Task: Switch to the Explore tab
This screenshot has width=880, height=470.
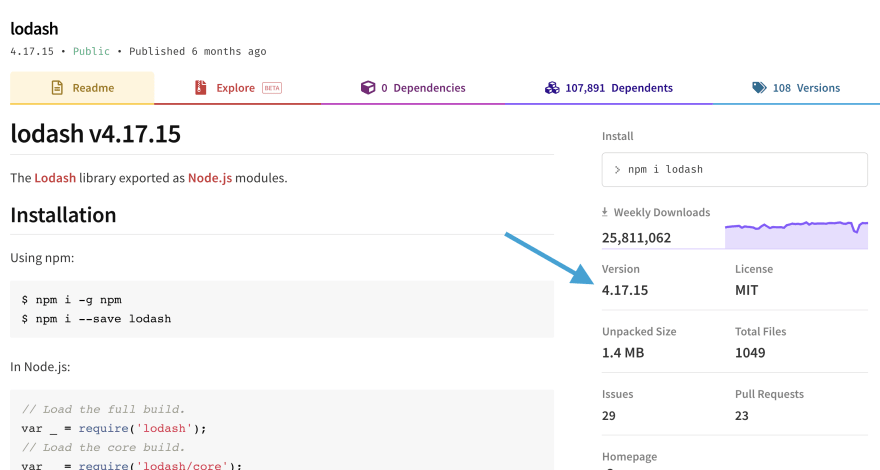Action: coord(238,88)
